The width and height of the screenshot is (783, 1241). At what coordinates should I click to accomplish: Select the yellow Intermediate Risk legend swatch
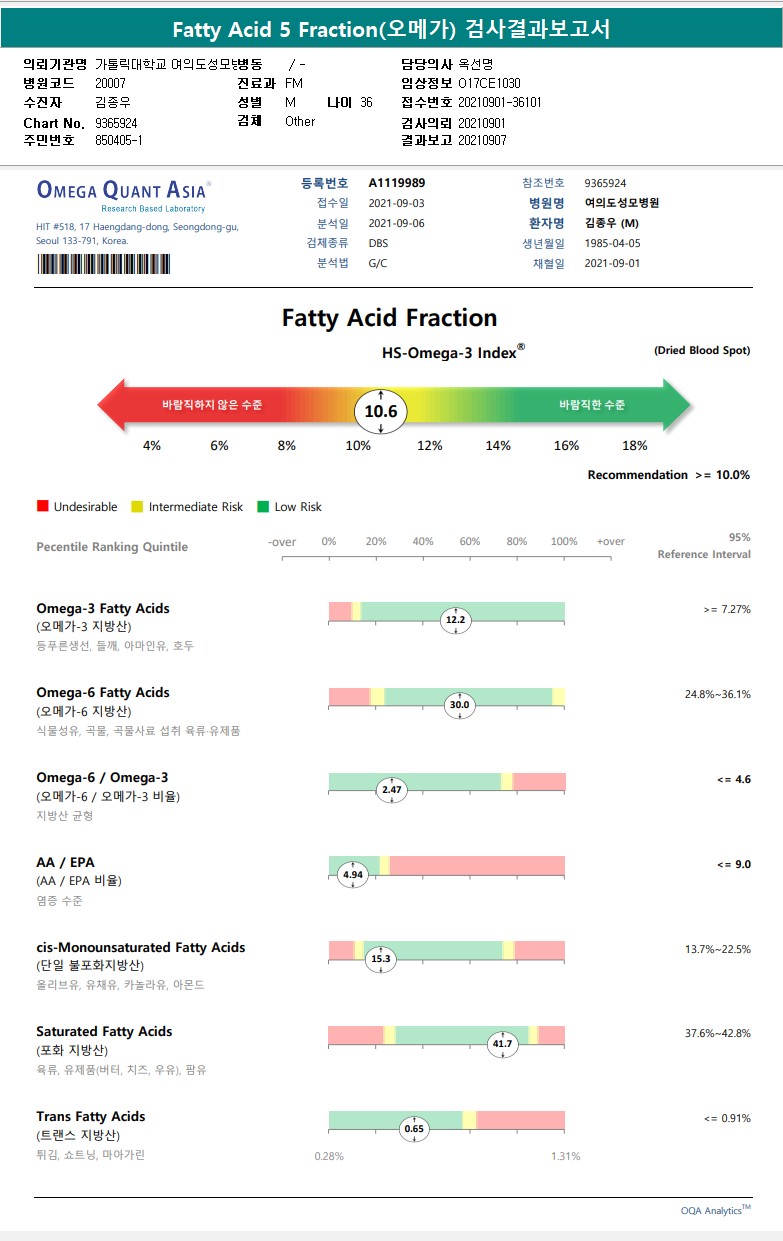coord(138,507)
